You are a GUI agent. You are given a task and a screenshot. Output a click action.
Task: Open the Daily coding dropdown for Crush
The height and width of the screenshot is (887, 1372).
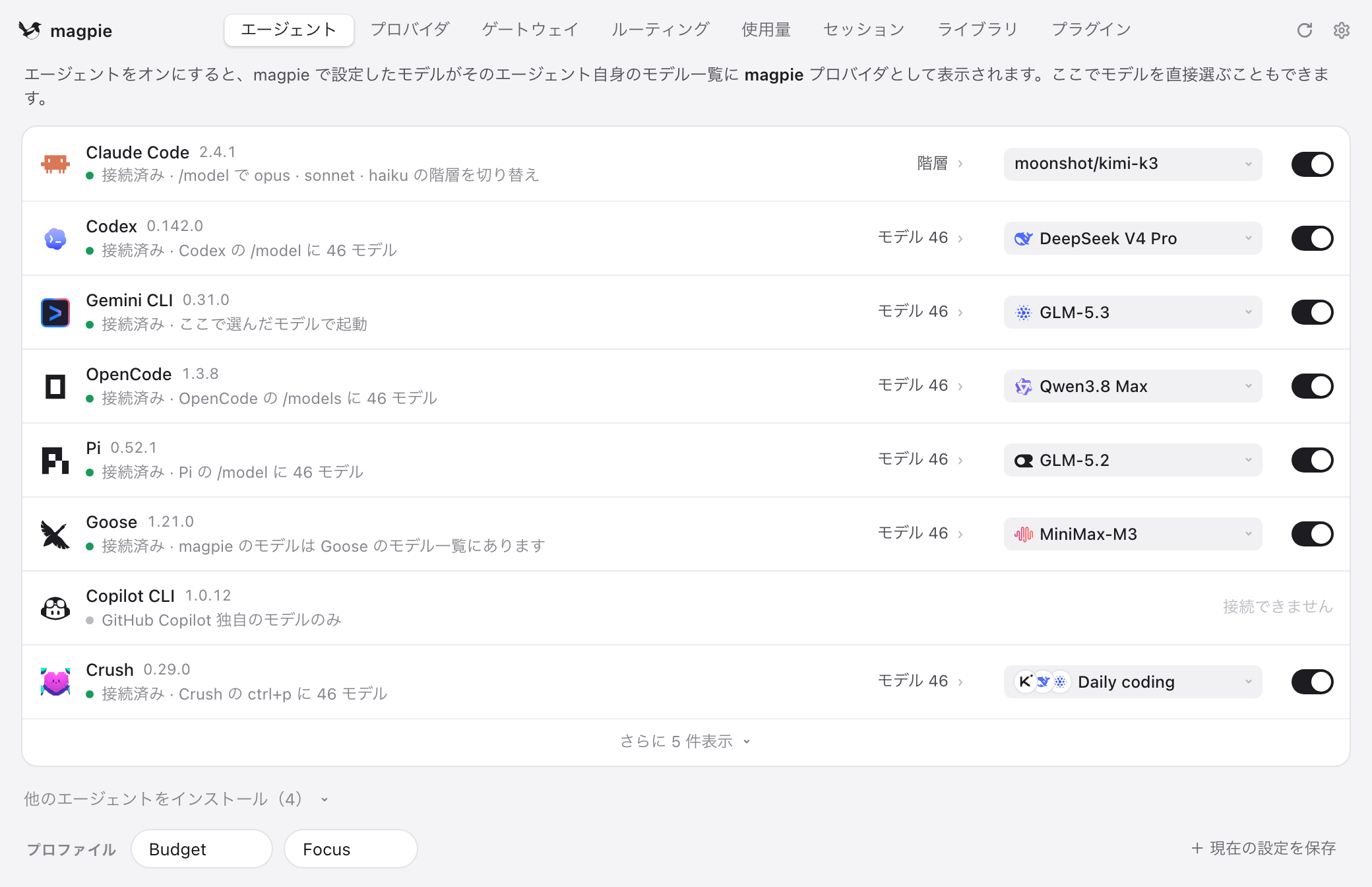1133,682
